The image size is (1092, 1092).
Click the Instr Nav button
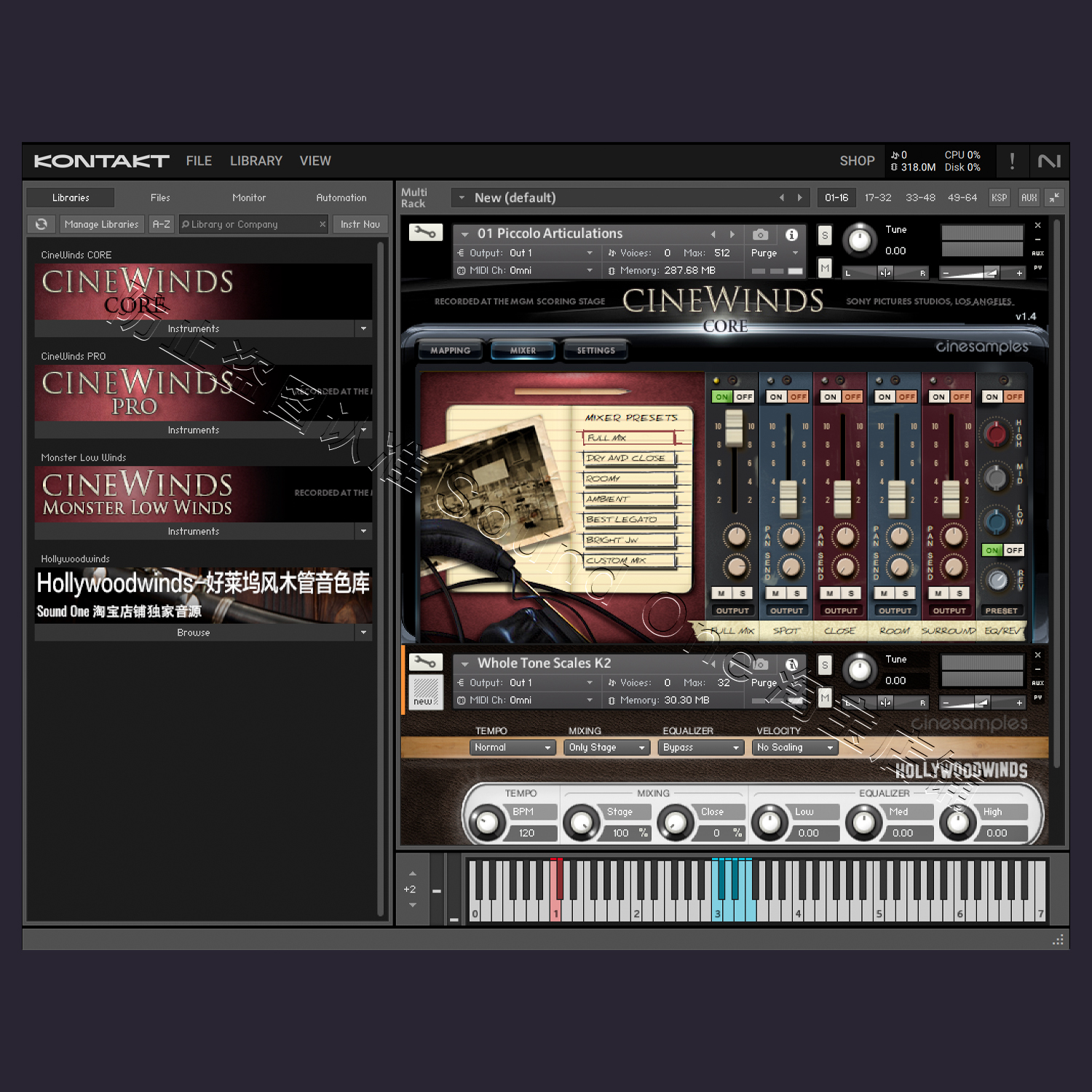pos(360,224)
